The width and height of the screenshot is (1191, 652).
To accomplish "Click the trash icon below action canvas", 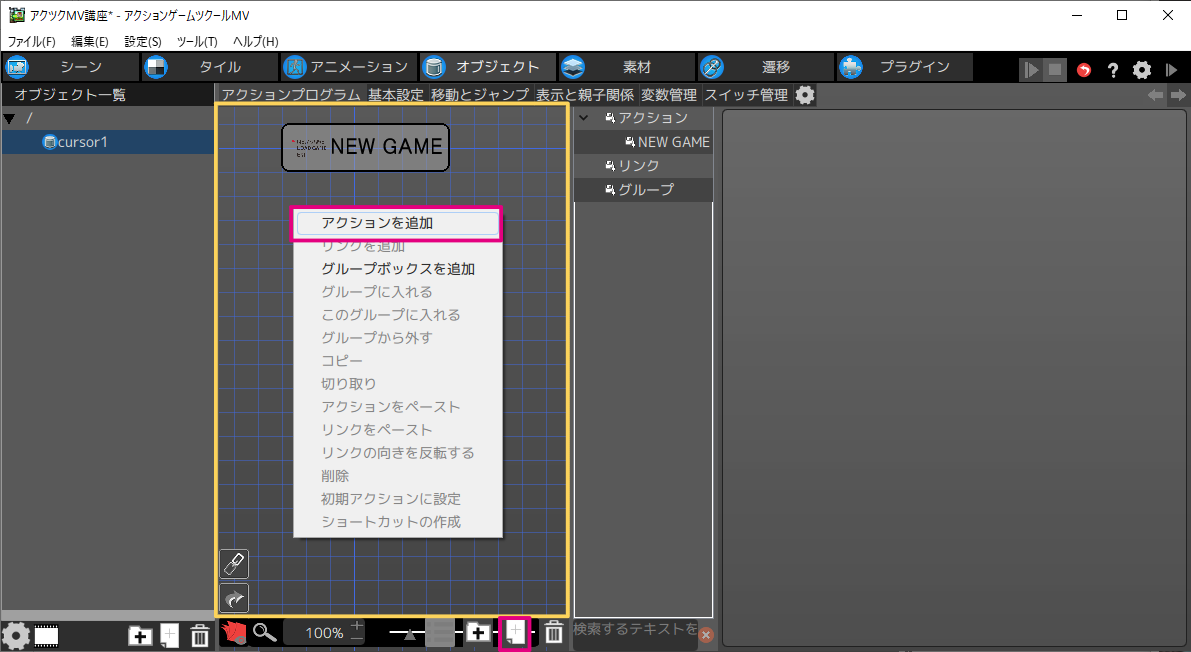I will point(553,633).
